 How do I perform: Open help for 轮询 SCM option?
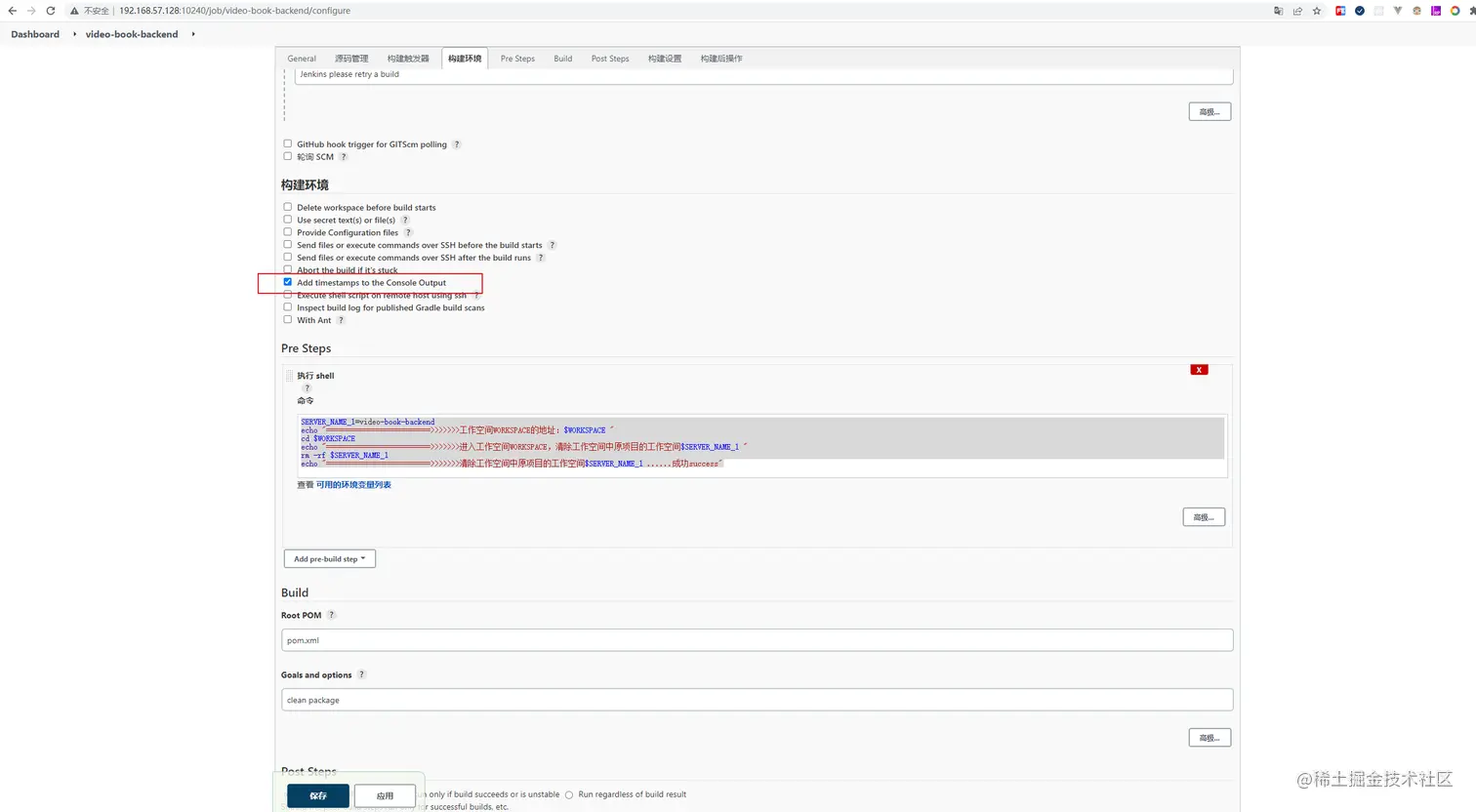click(x=344, y=157)
